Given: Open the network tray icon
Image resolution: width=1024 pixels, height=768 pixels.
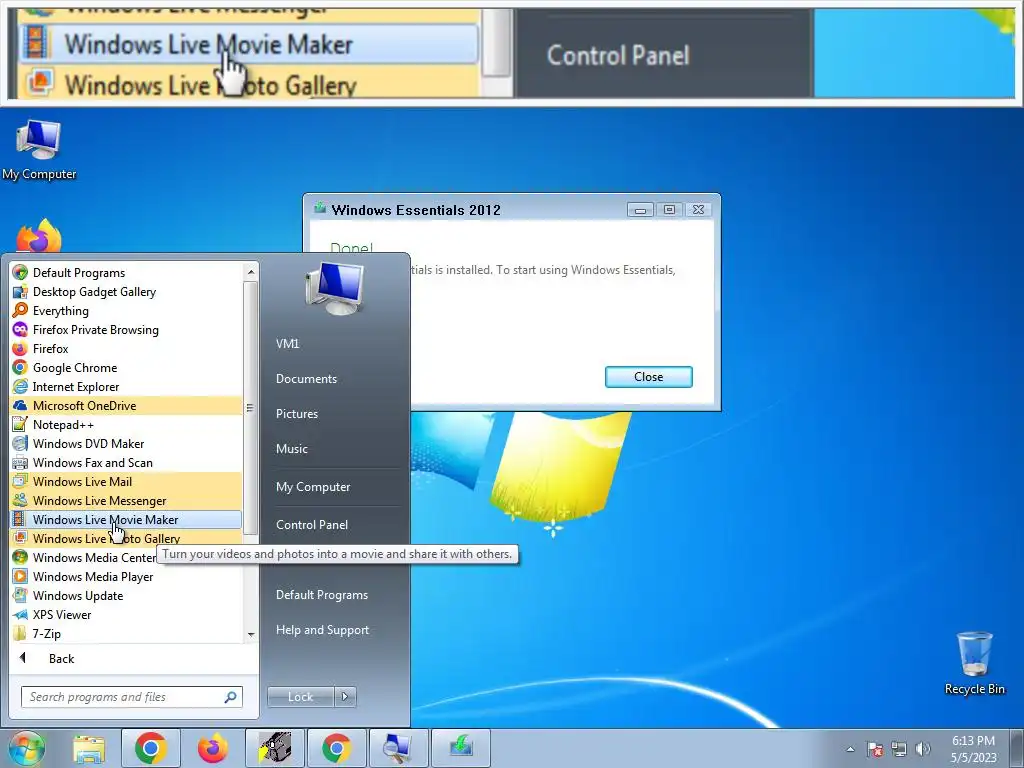Looking at the screenshot, I should click(899, 749).
